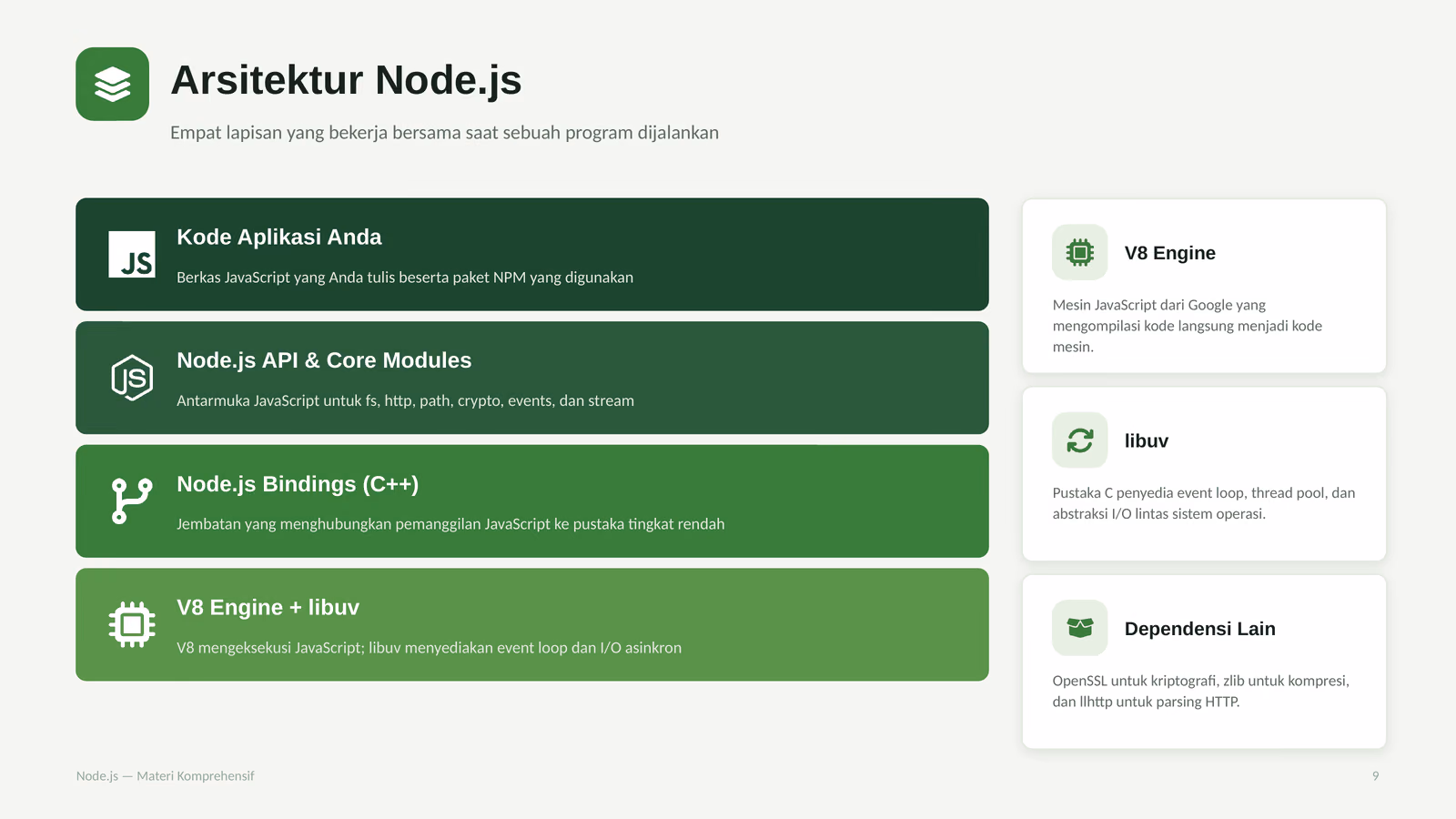Click text 'V8 mengeksekusi JavaScript; libuv menyediakan'
1456x819 pixels.
point(335,648)
